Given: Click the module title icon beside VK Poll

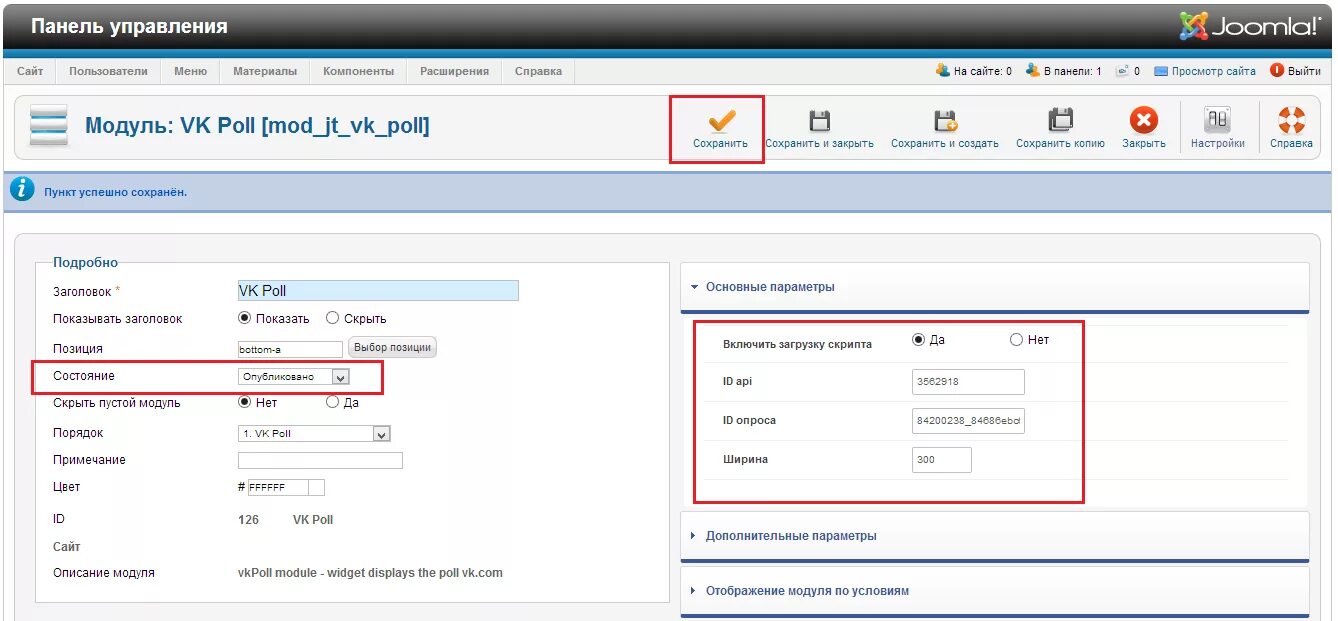Looking at the screenshot, I should [x=48, y=126].
